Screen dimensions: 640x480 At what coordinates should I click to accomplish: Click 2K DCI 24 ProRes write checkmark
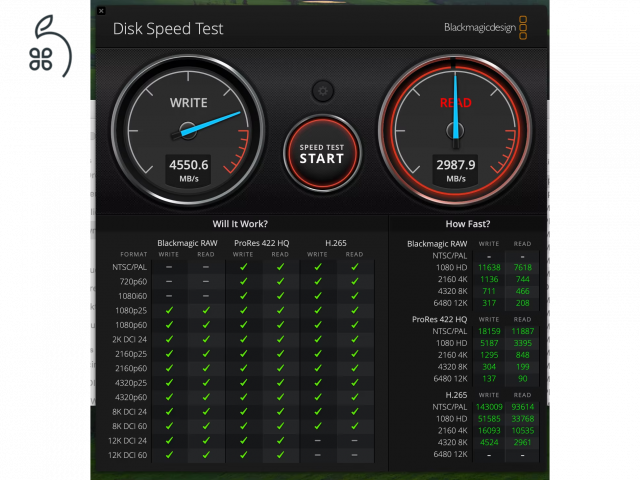click(x=243, y=339)
